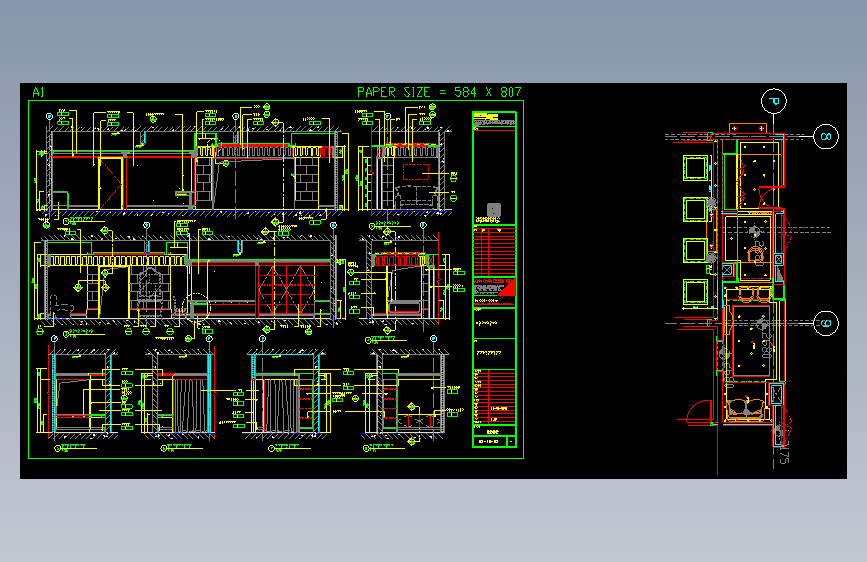
Task: Select the "2580" dimension text in plan
Action: (x=766, y=345)
